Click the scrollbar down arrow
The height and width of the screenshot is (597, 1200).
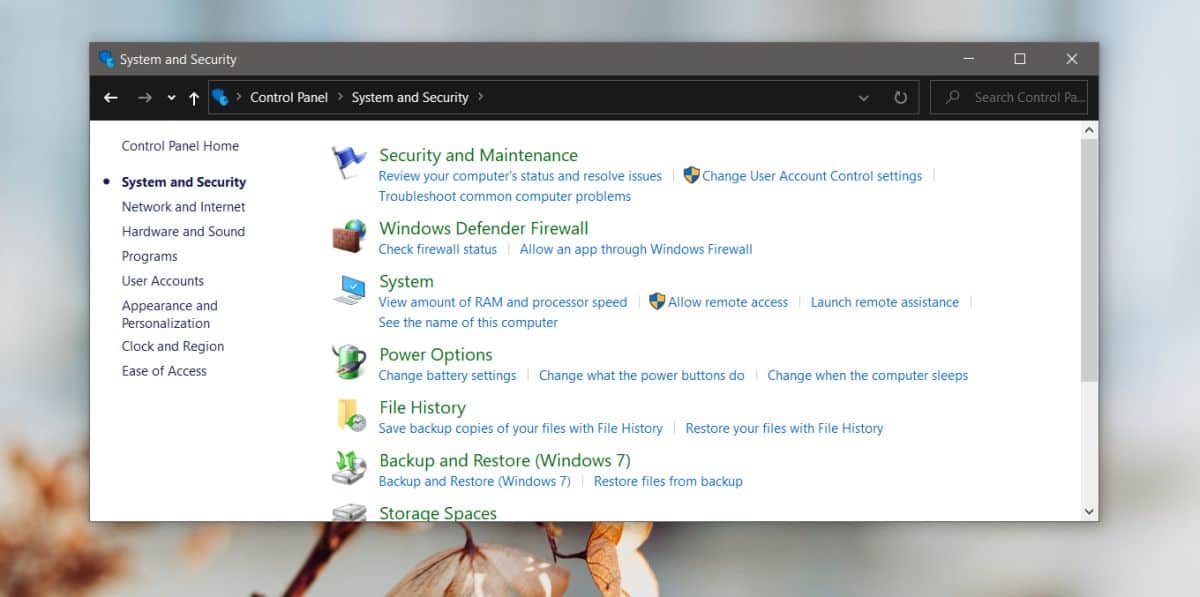(x=1090, y=511)
